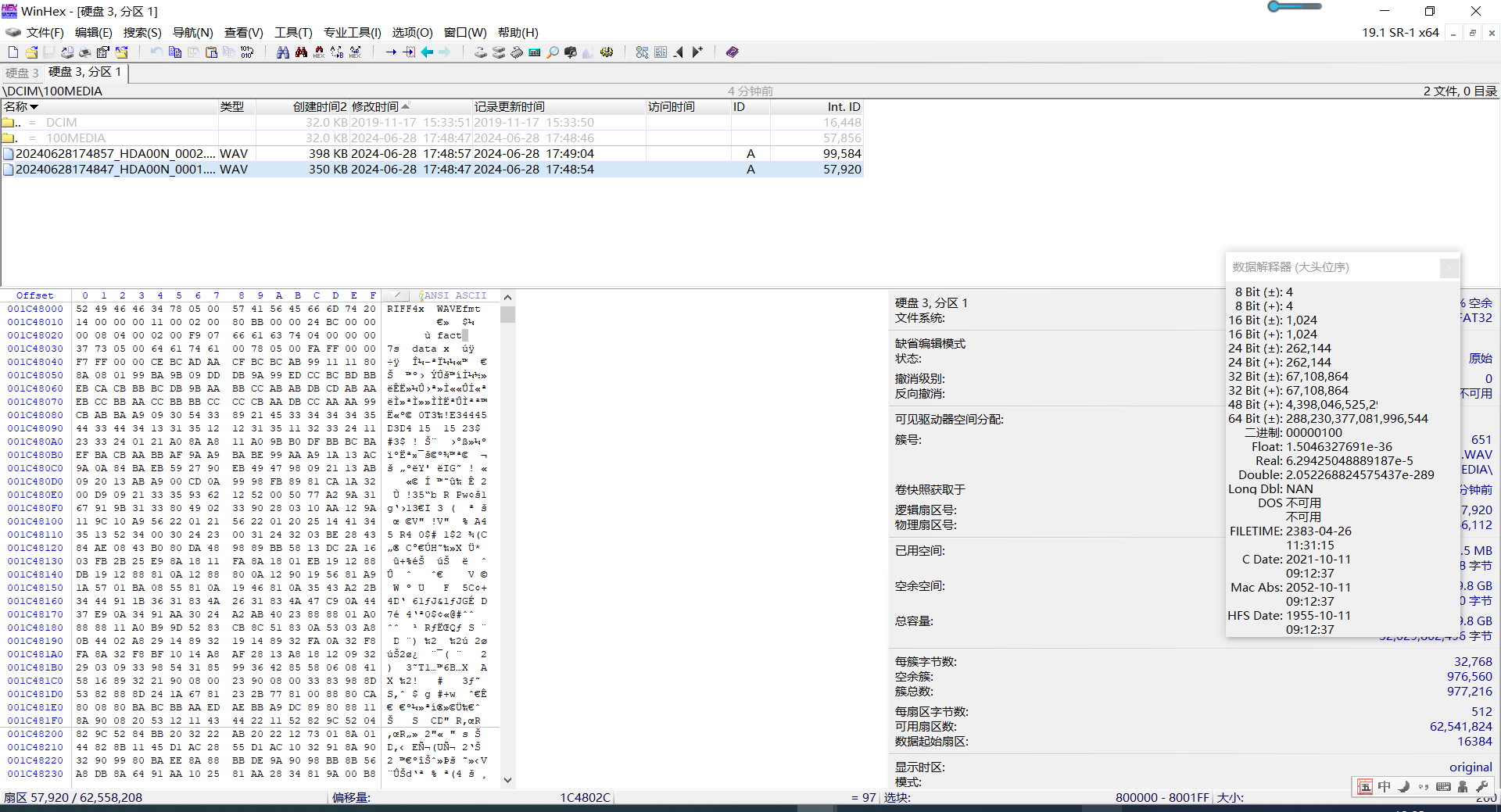Select file 20240628174857_HDA00N_0002 WAV row
Screen dimensions: 1501x812
(x=432, y=154)
